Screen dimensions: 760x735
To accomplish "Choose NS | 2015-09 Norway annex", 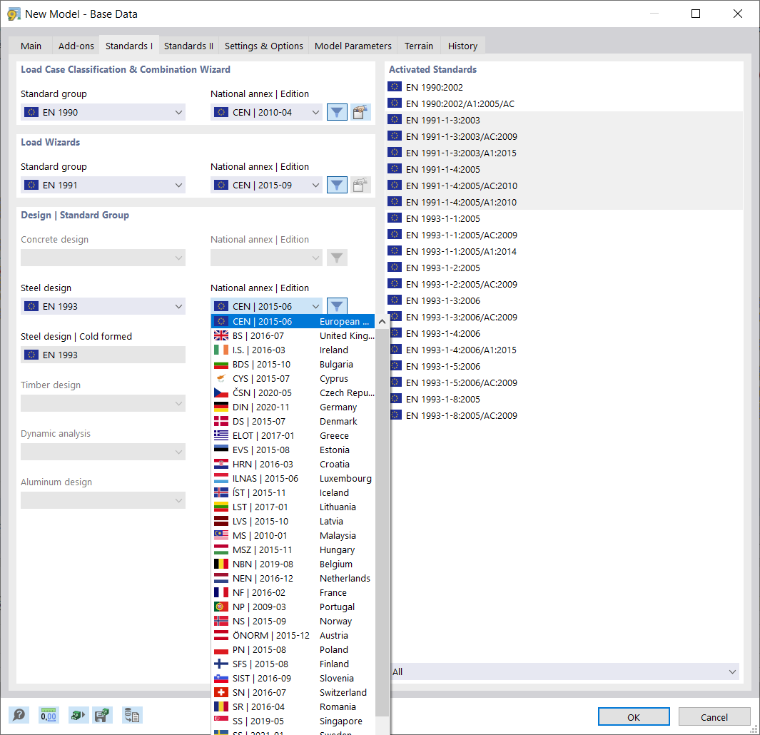I will (x=293, y=621).
